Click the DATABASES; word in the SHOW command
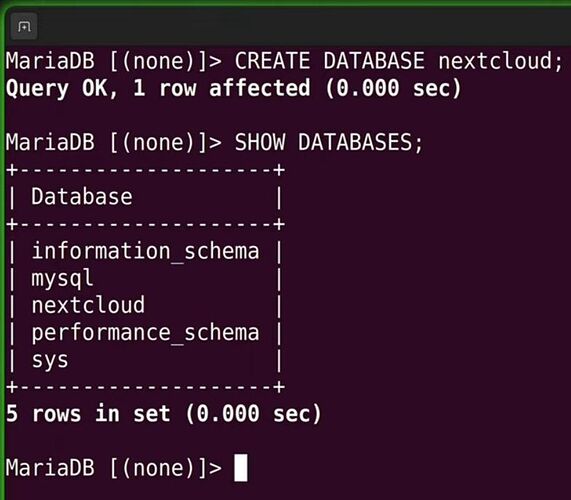 [x=360, y=142]
